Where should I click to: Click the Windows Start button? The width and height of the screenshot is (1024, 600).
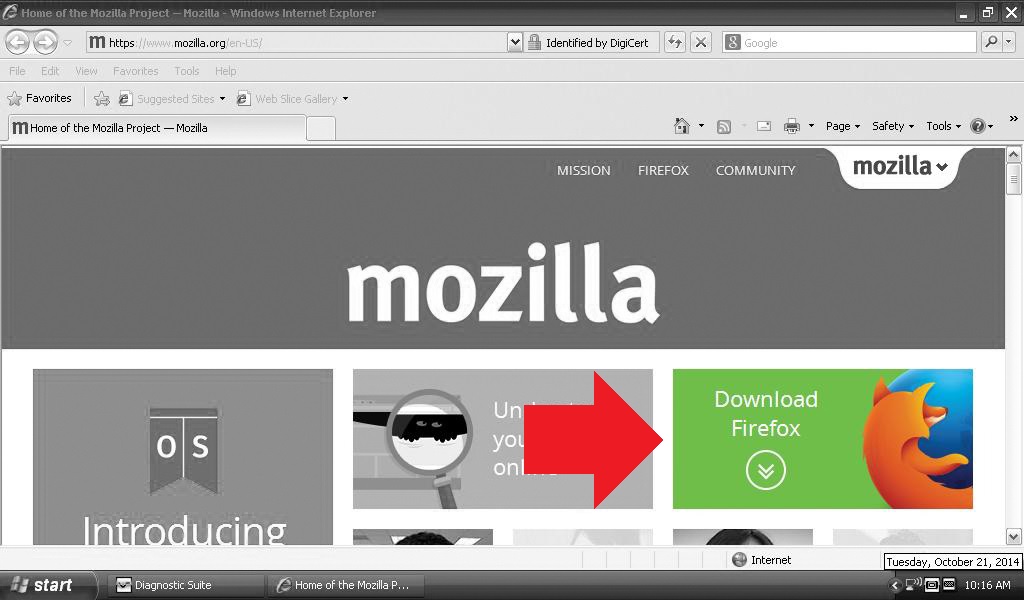(44, 585)
